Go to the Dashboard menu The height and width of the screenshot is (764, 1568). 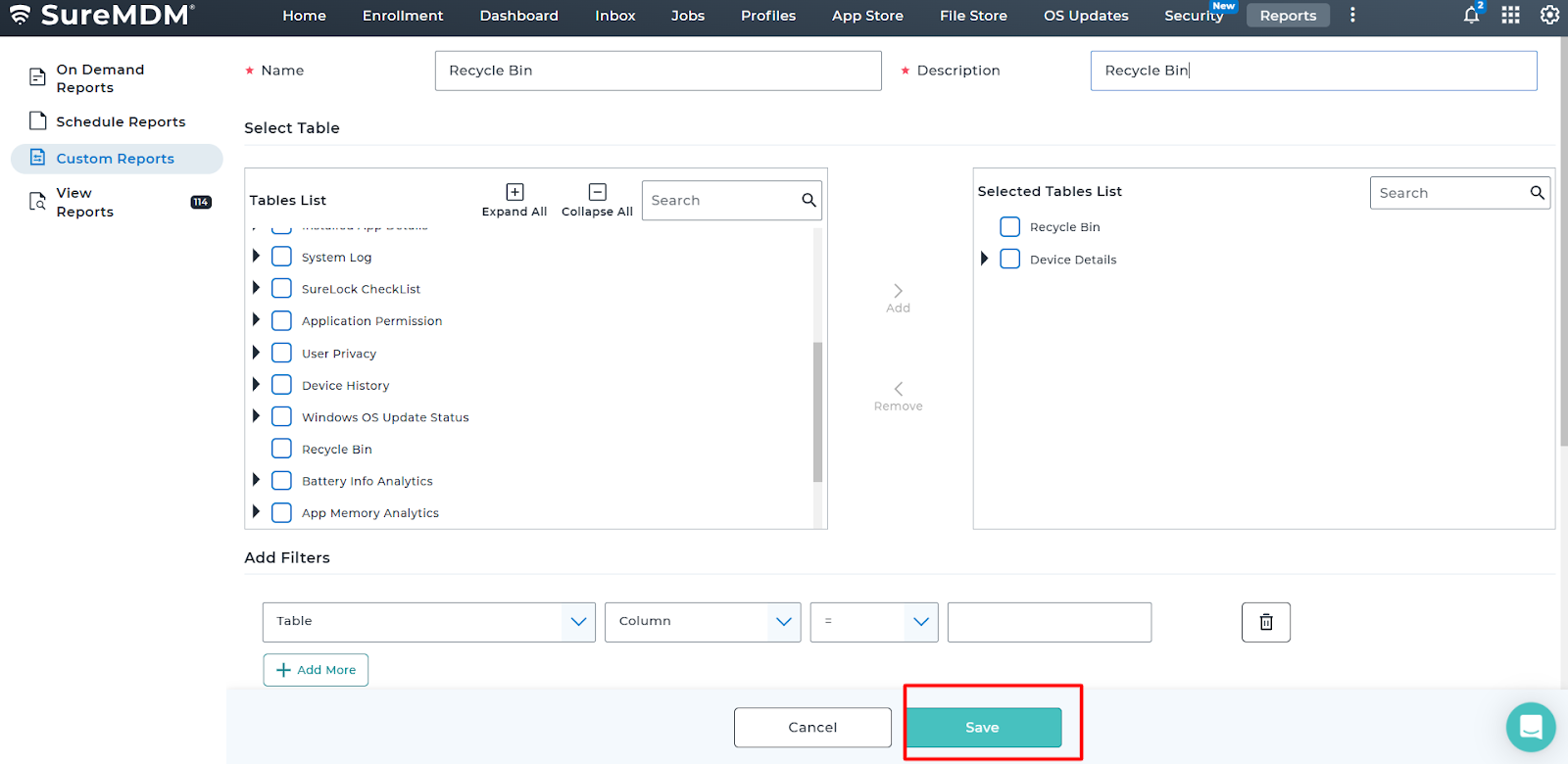point(518,16)
